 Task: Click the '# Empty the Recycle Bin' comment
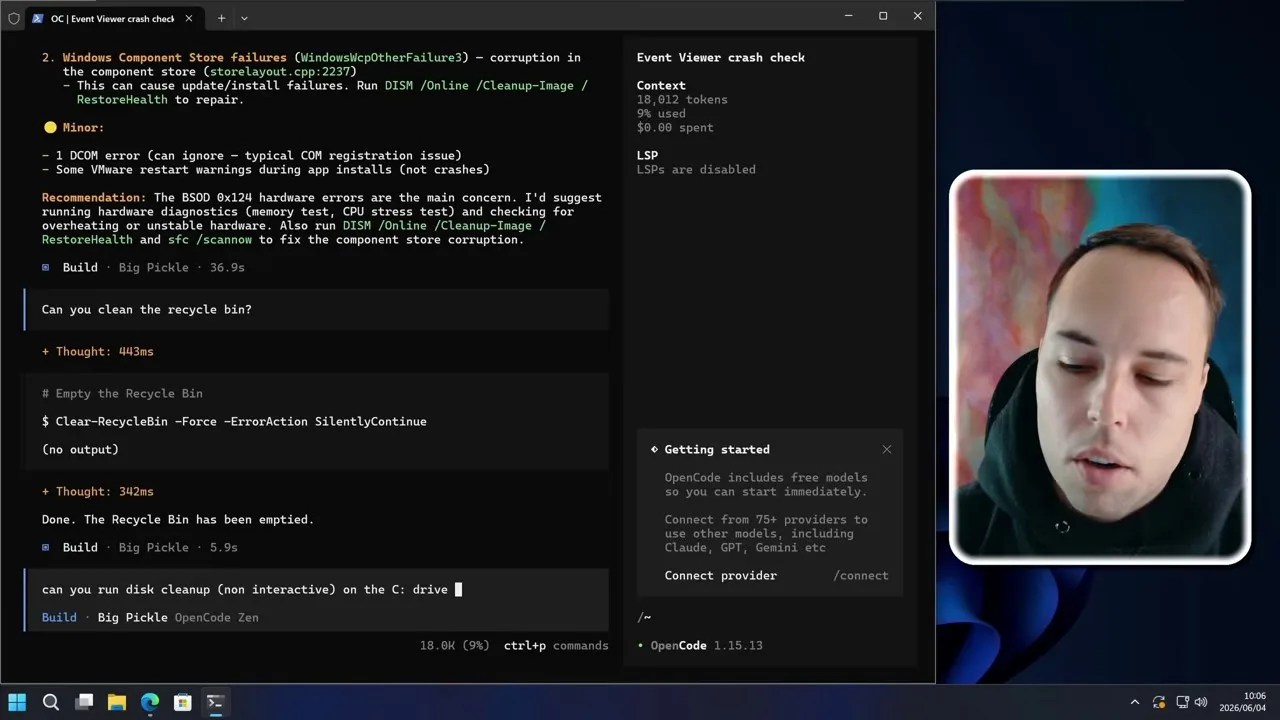coord(122,394)
